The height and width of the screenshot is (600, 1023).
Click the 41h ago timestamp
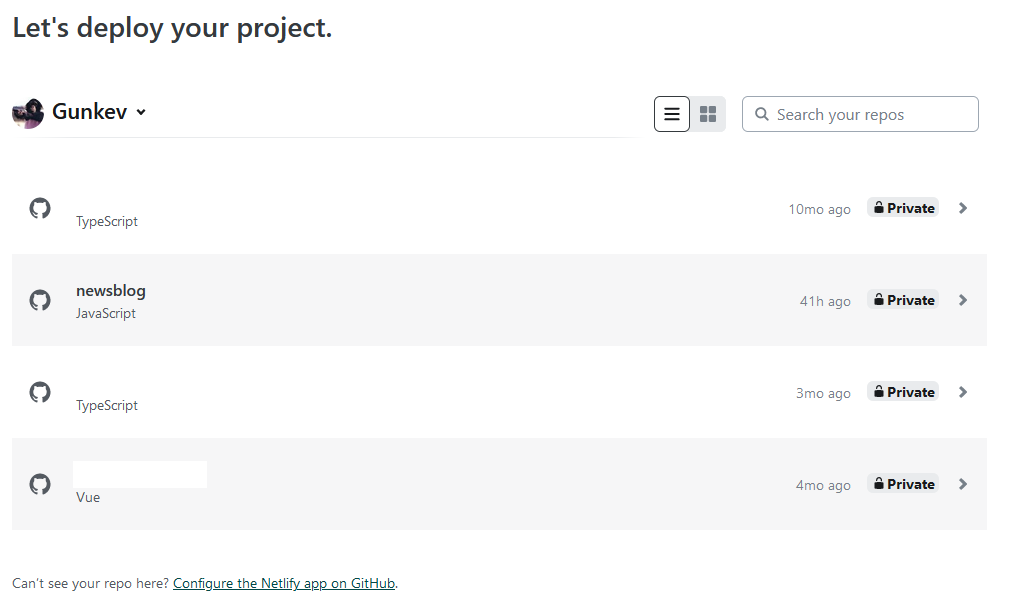click(825, 299)
